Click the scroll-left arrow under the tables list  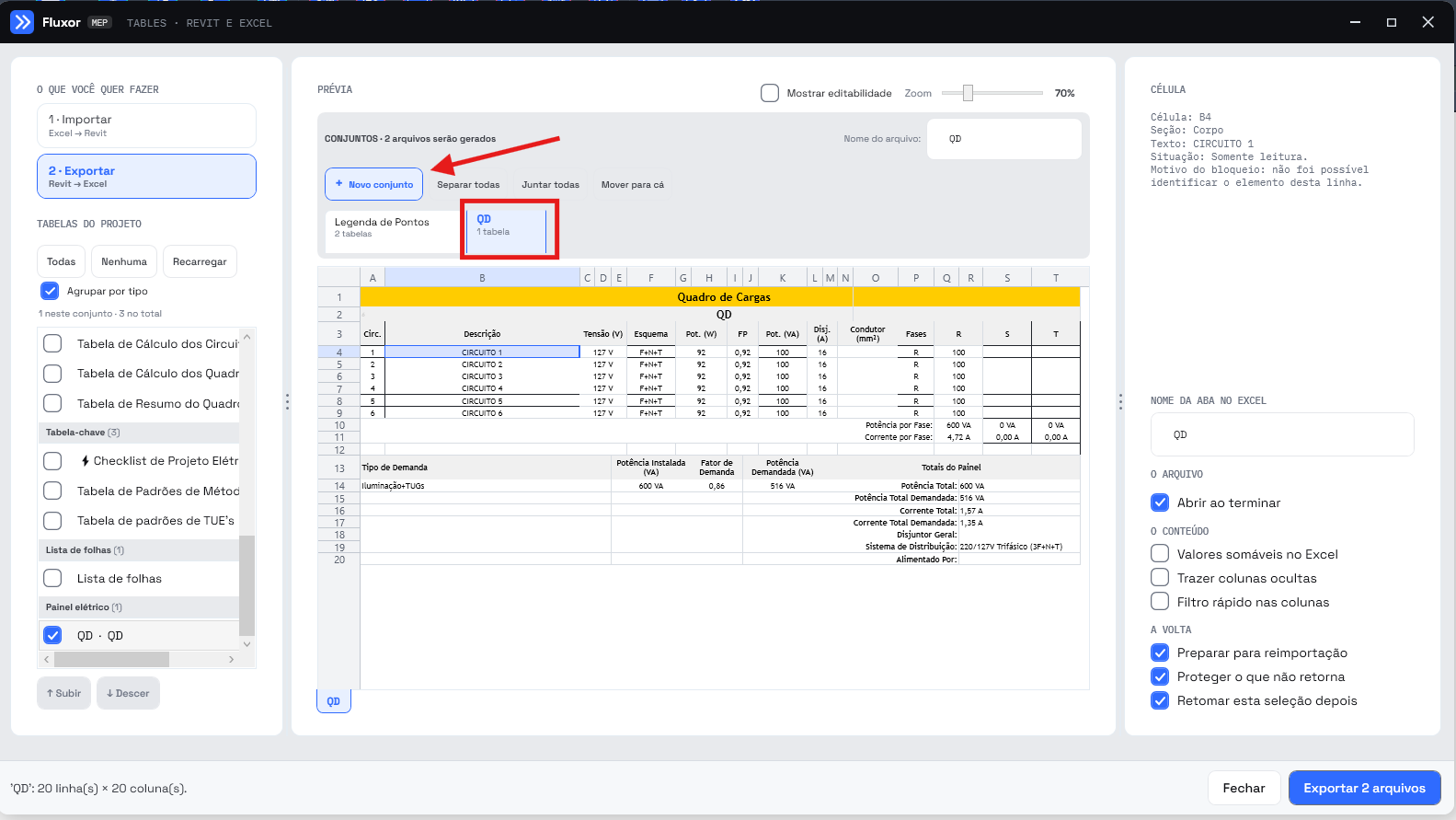point(47,660)
